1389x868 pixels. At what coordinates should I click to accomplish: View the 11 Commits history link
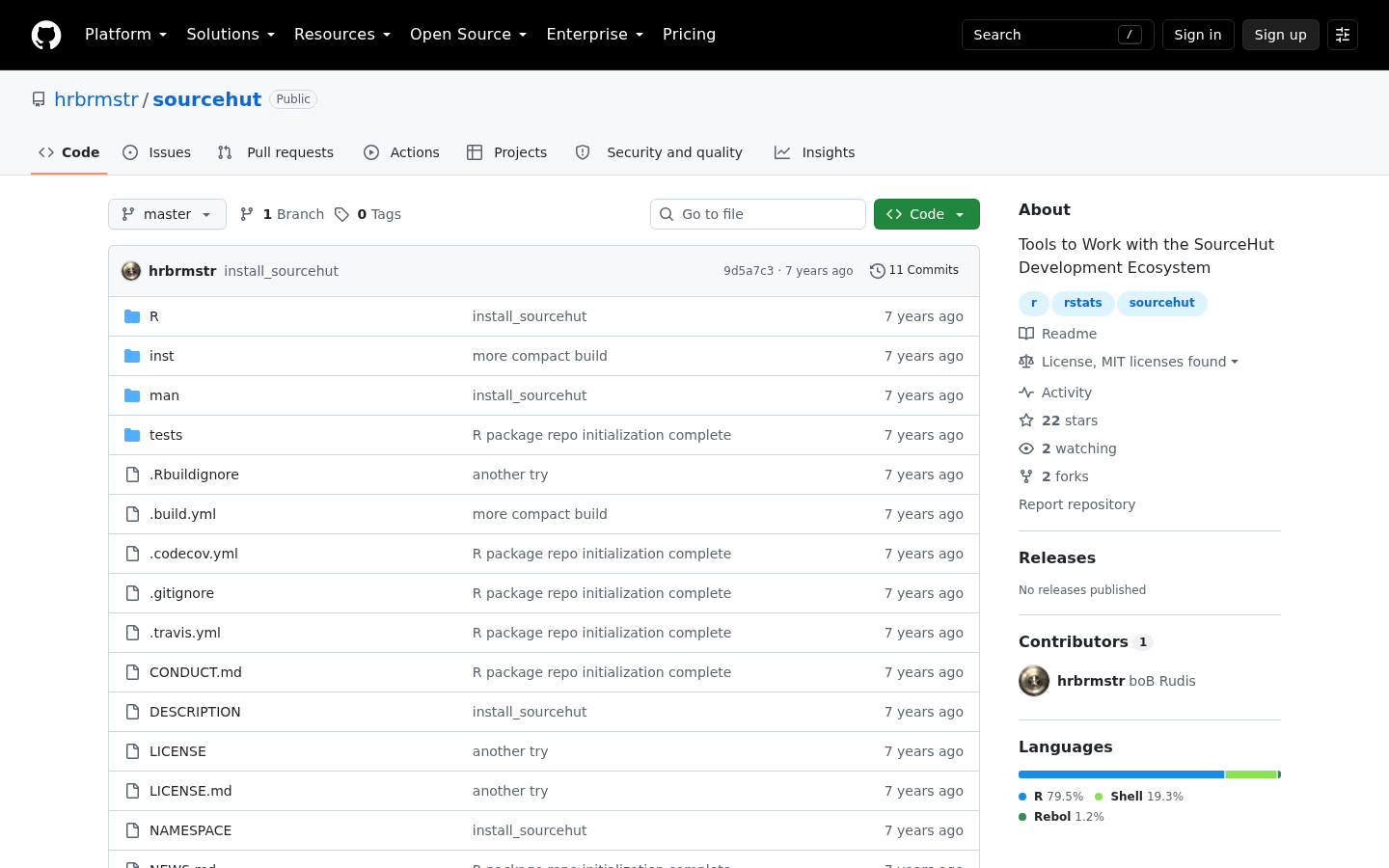click(914, 271)
